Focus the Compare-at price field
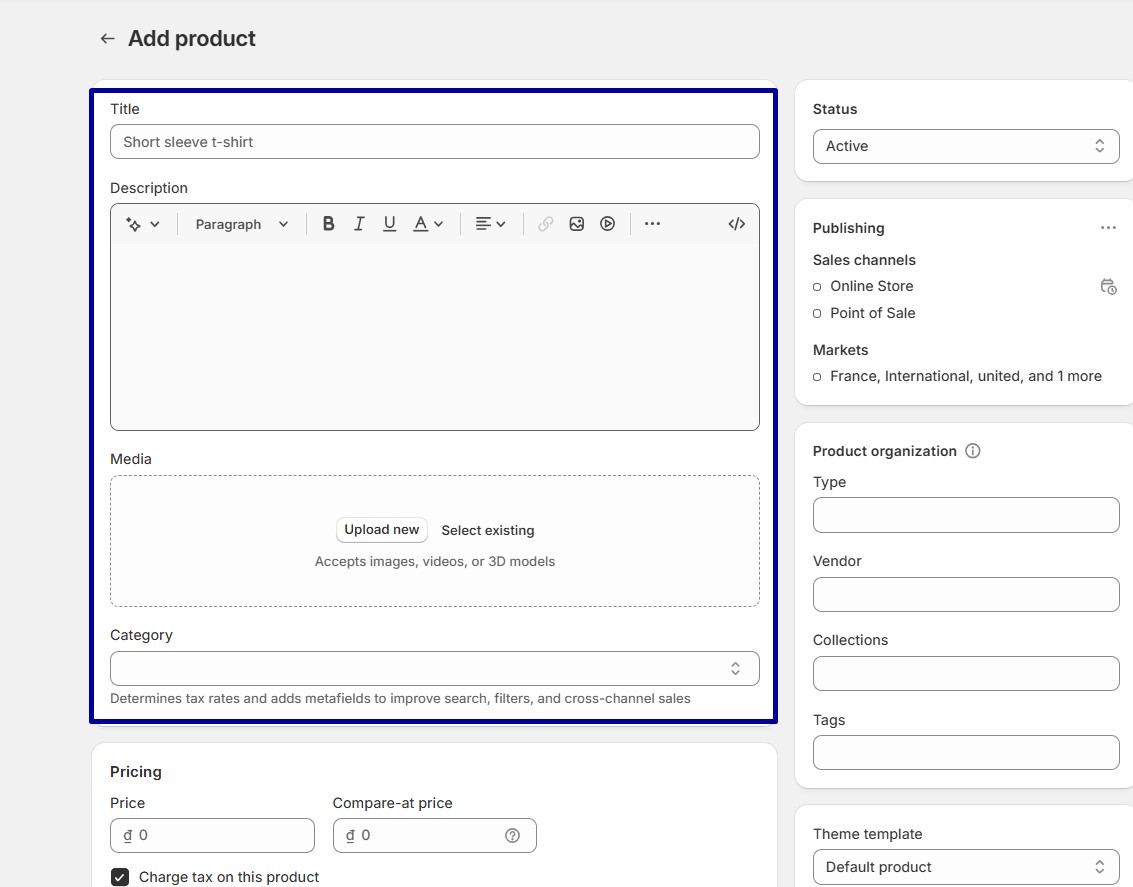 tap(435, 836)
